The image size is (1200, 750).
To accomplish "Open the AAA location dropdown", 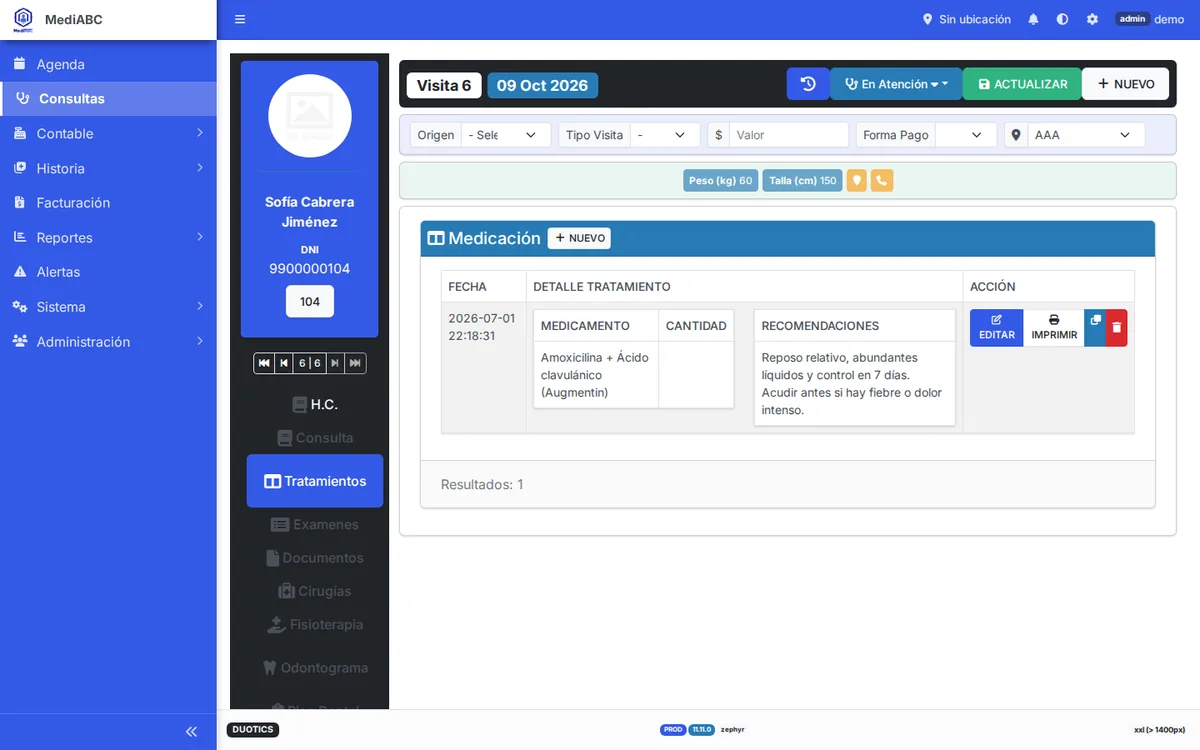I will point(1086,135).
